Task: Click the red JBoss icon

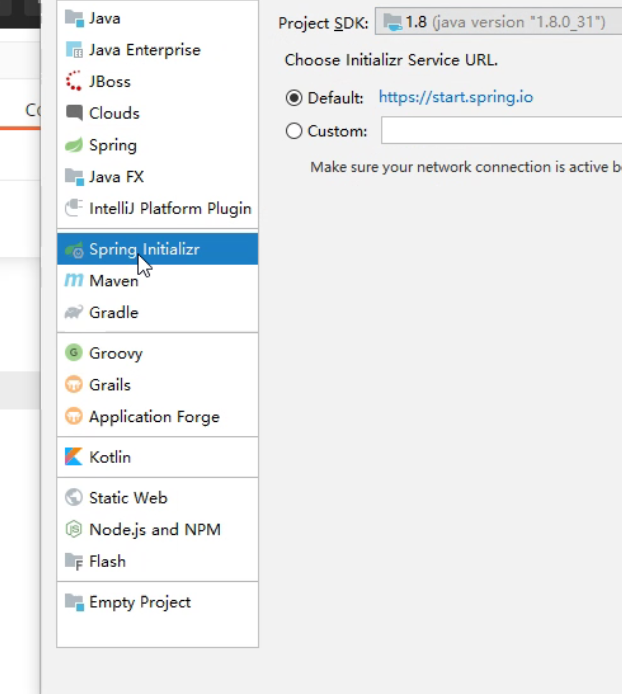Action: pyautogui.click(x=73, y=81)
